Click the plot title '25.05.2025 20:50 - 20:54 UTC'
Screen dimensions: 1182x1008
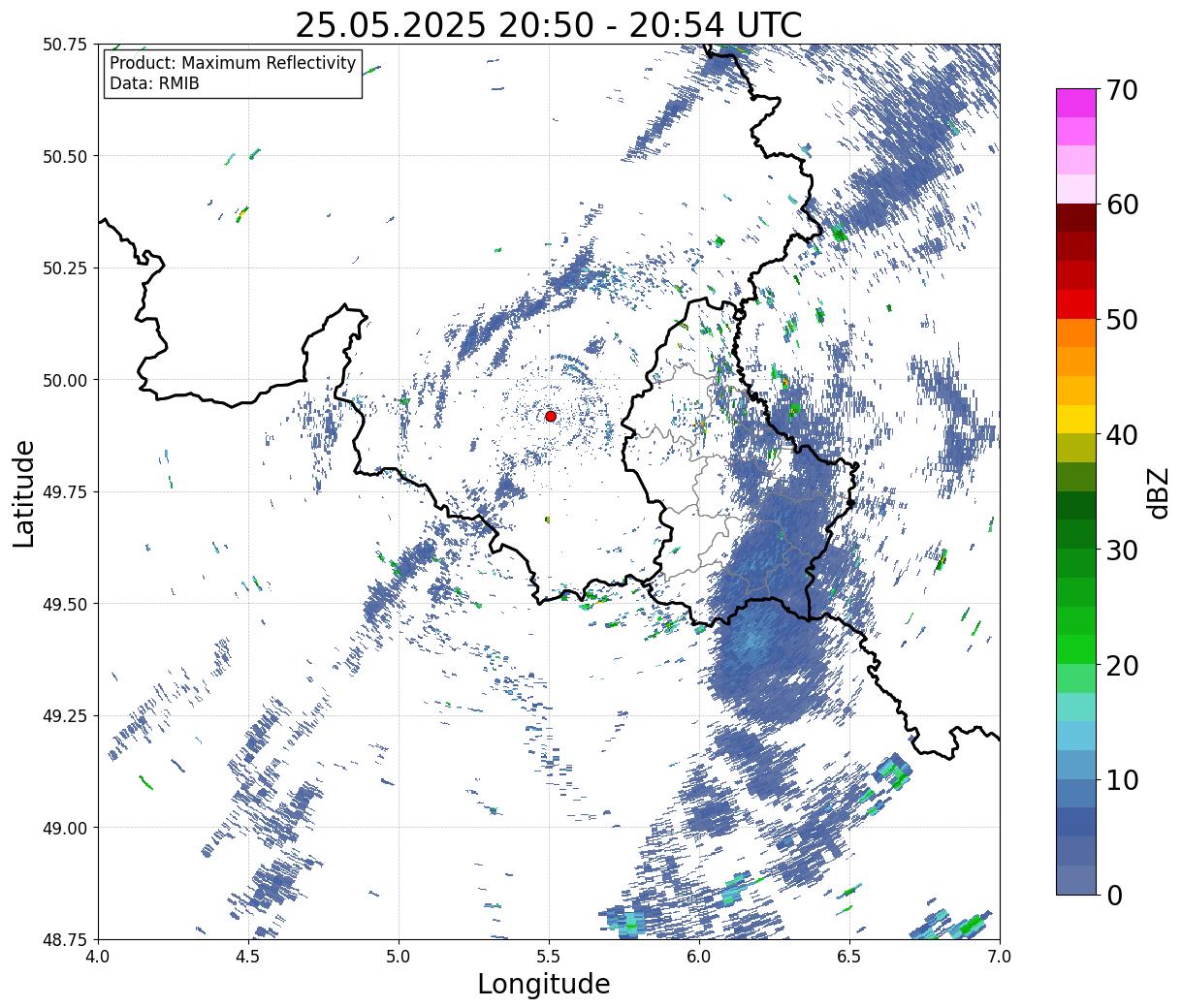tap(549, 24)
